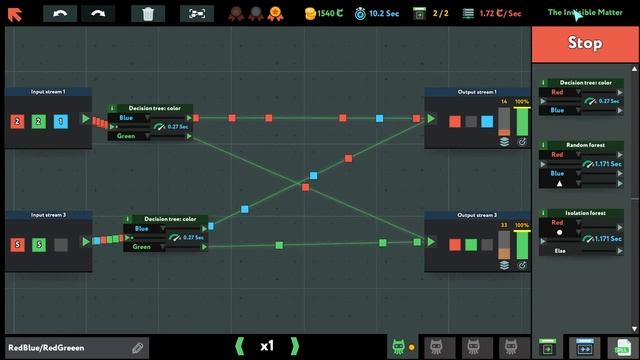This screenshot has width=640, height=360.
Task: Click the Input stream 1 output arrow
Action: pyautogui.click(x=86, y=119)
